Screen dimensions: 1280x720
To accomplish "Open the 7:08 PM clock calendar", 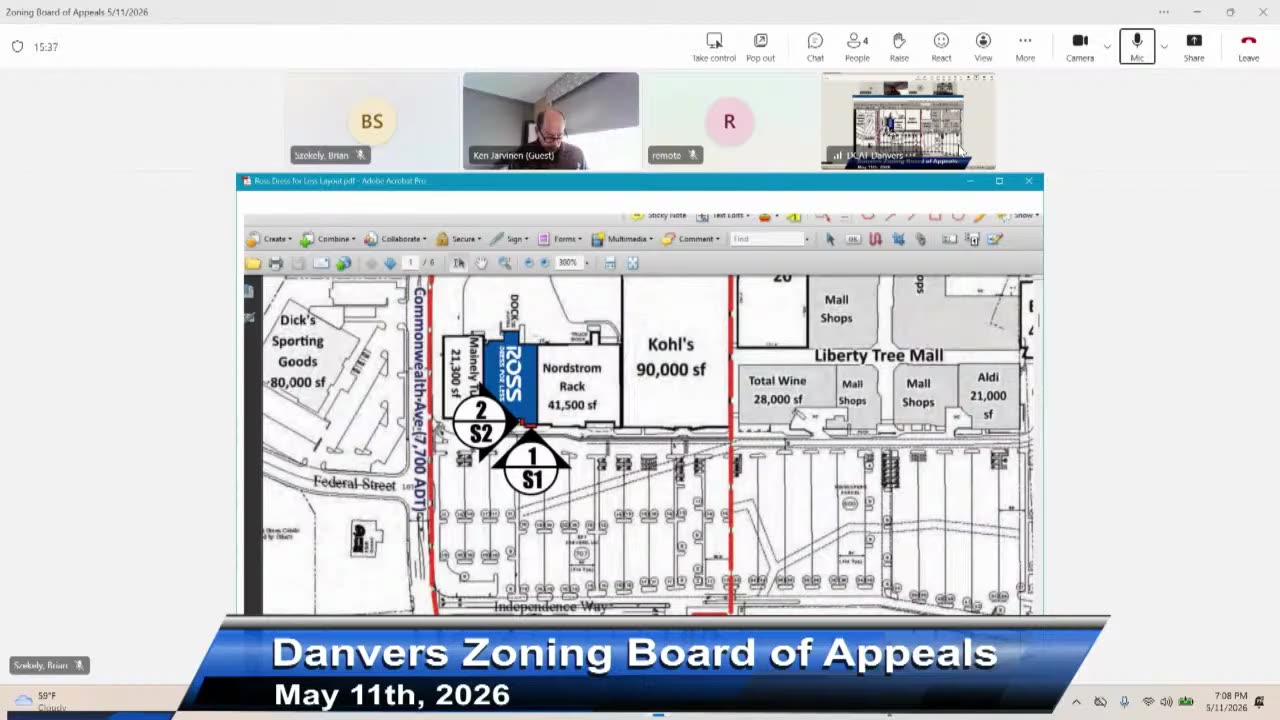I will (x=1226, y=702).
